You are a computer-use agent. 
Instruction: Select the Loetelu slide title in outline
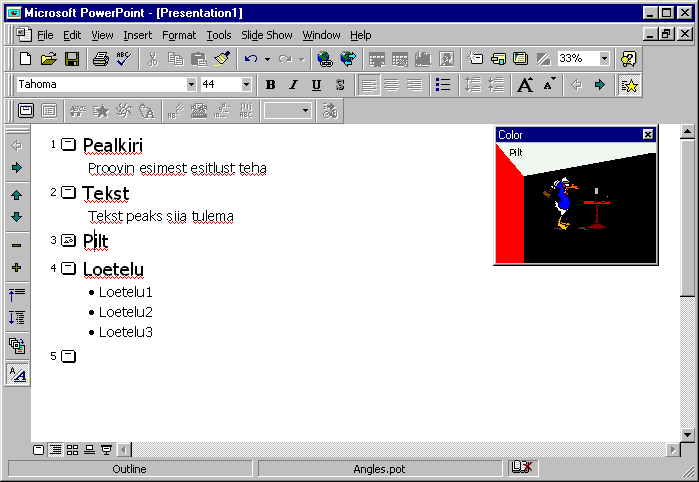coord(113,269)
